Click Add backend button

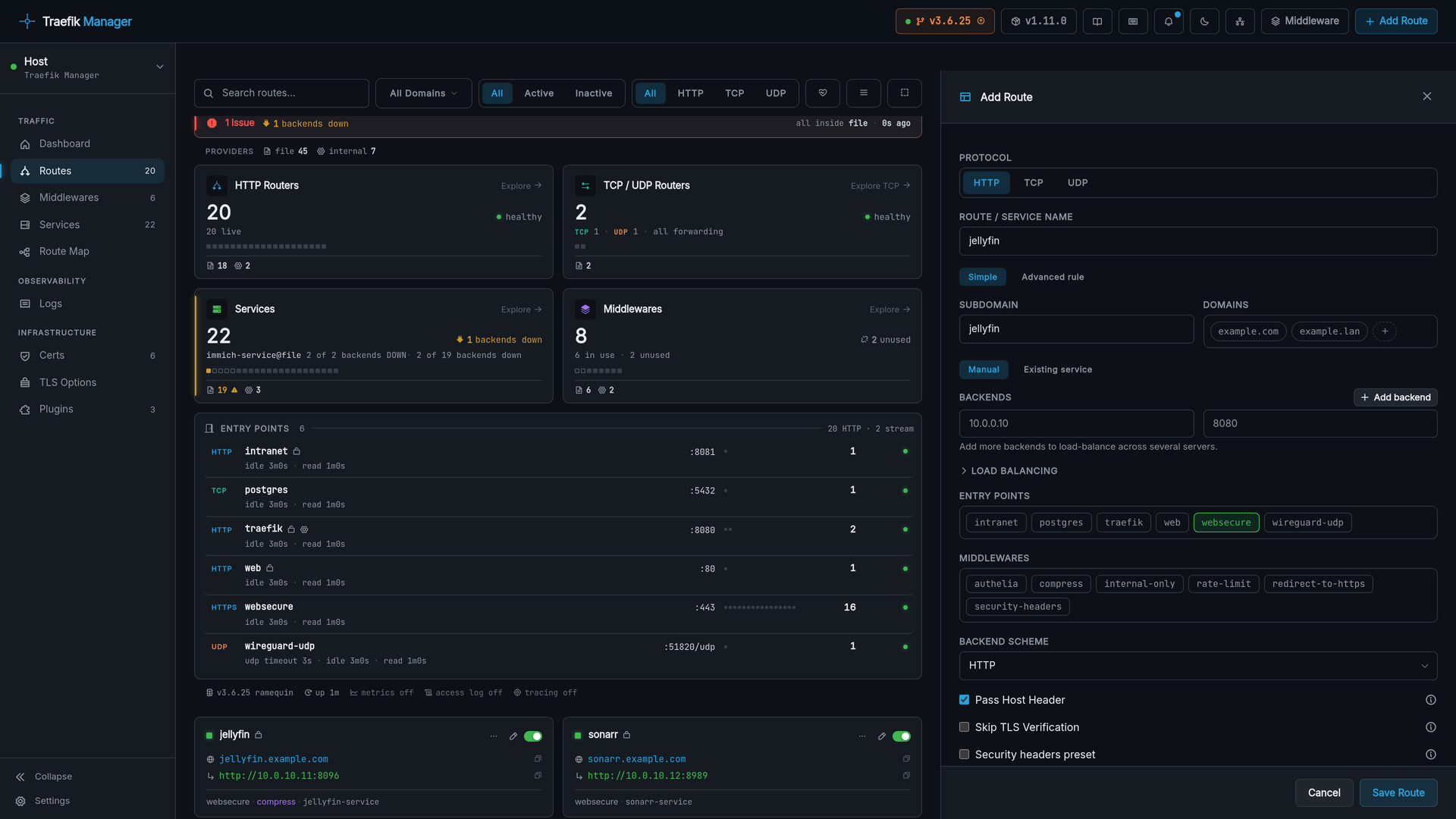coord(1395,397)
